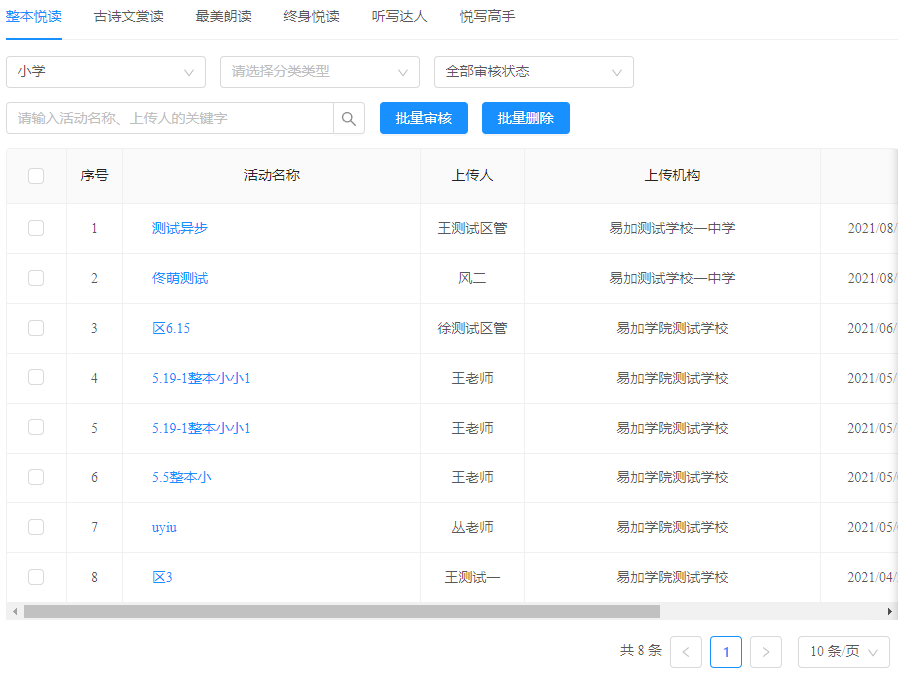Open 5.19-1整本小小1 link in row 5
Image resolution: width=903 pixels, height=677 pixels.
point(201,428)
